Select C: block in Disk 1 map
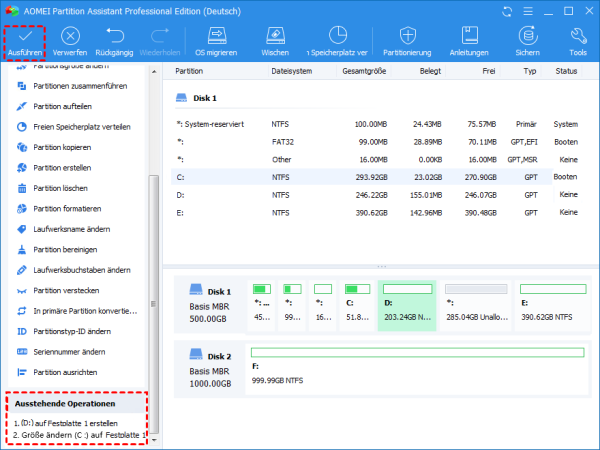Image resolution: width=600 pixels, height=450 pixels. (x=357, y=305)
